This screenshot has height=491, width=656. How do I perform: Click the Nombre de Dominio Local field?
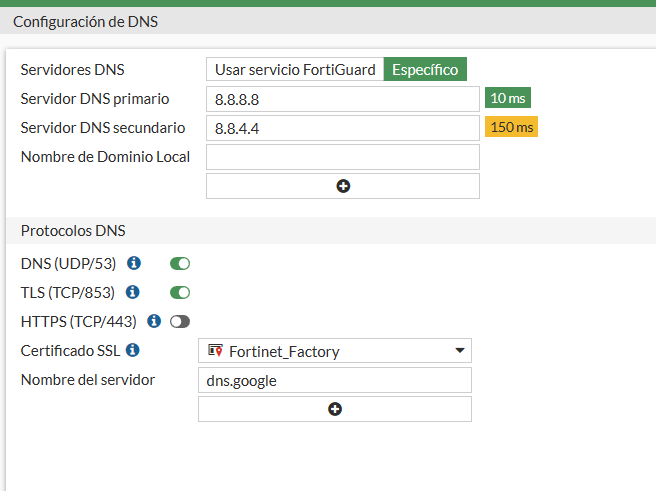(x=343, y=157)
